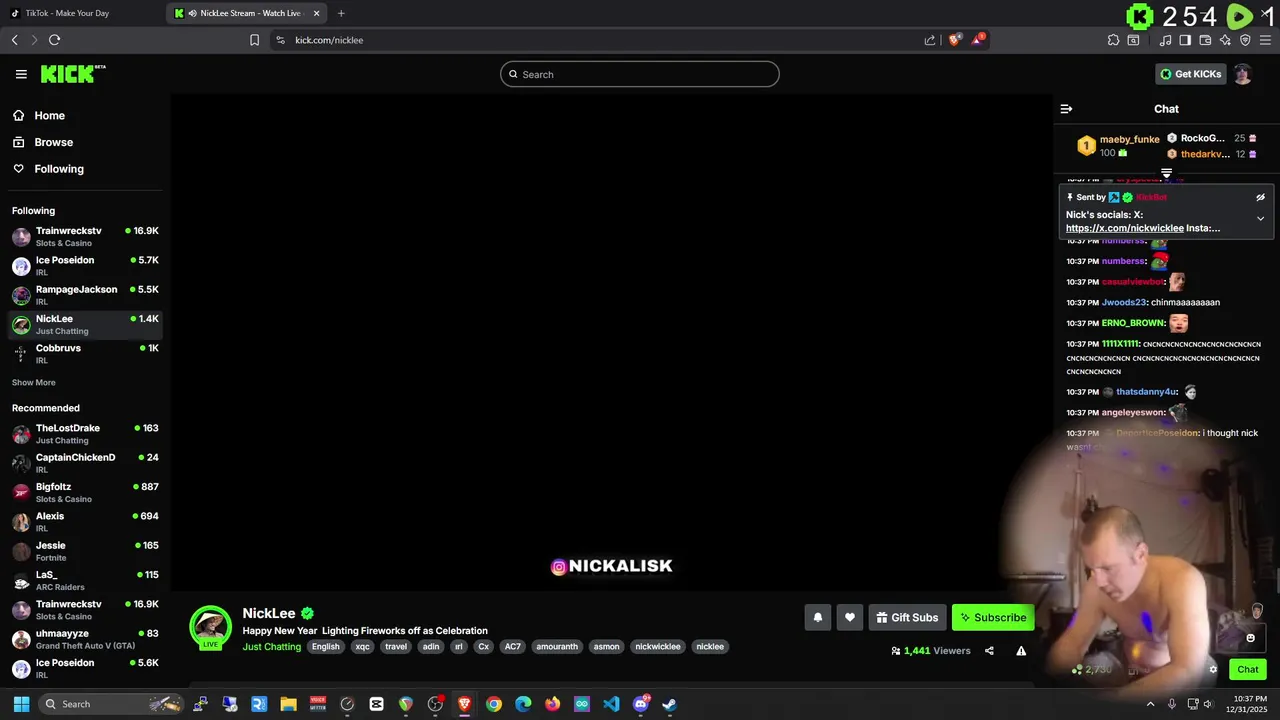1280x720 pixels.
Task: Open Jessie Fortnite channel
Action: (85, 551)
